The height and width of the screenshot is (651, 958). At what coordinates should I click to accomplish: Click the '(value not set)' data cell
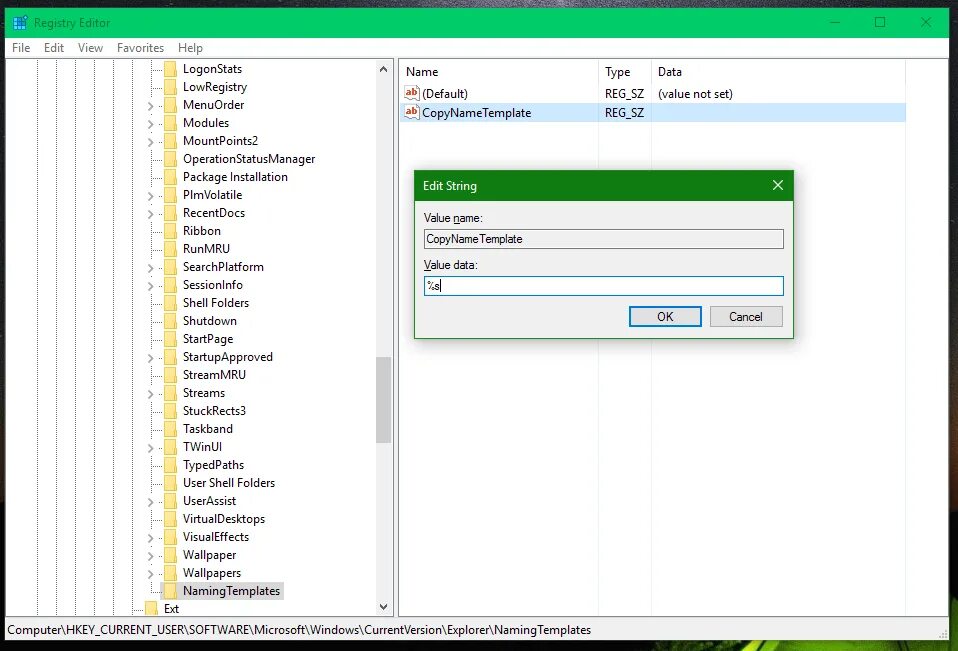pyautogui.click(x=695, y=93)
